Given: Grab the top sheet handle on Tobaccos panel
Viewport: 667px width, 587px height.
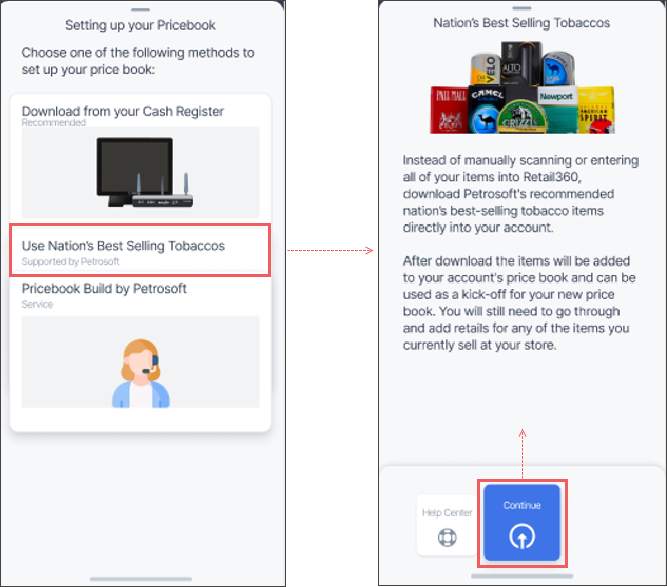Looking at the screenshot, I should (522, 8).
